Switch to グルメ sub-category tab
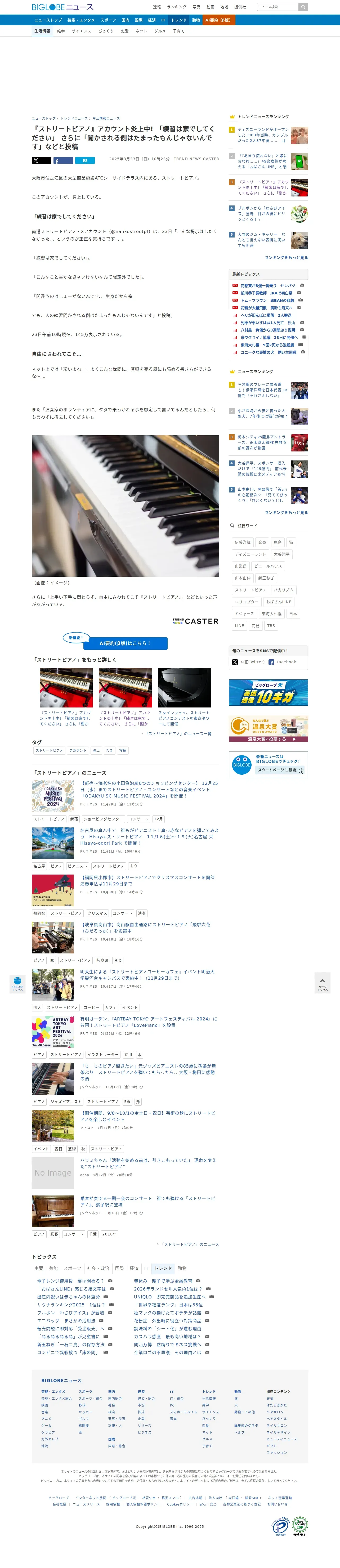Image resolution: width=340 pixels, height=1568 pixels. 159,31
